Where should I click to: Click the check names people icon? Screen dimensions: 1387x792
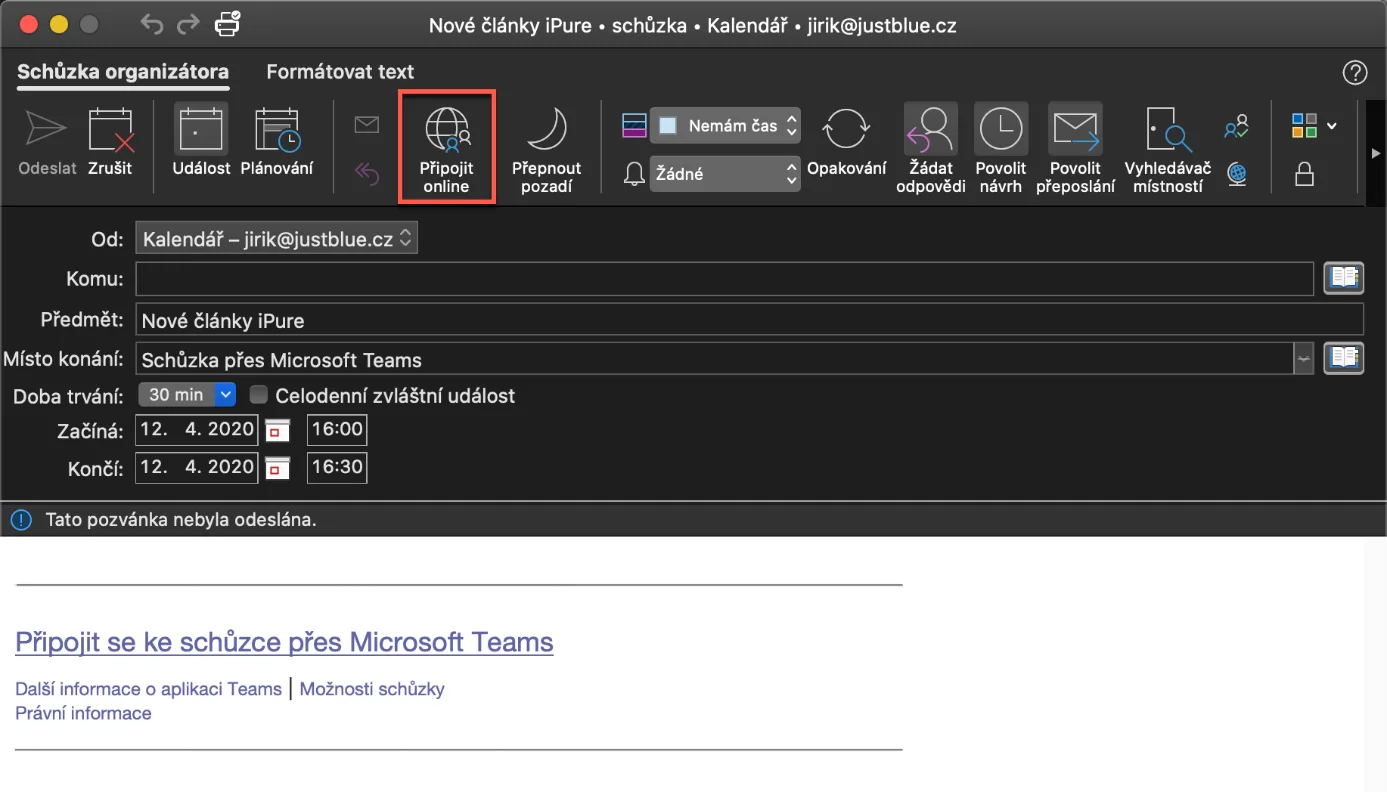point(1237,126)
